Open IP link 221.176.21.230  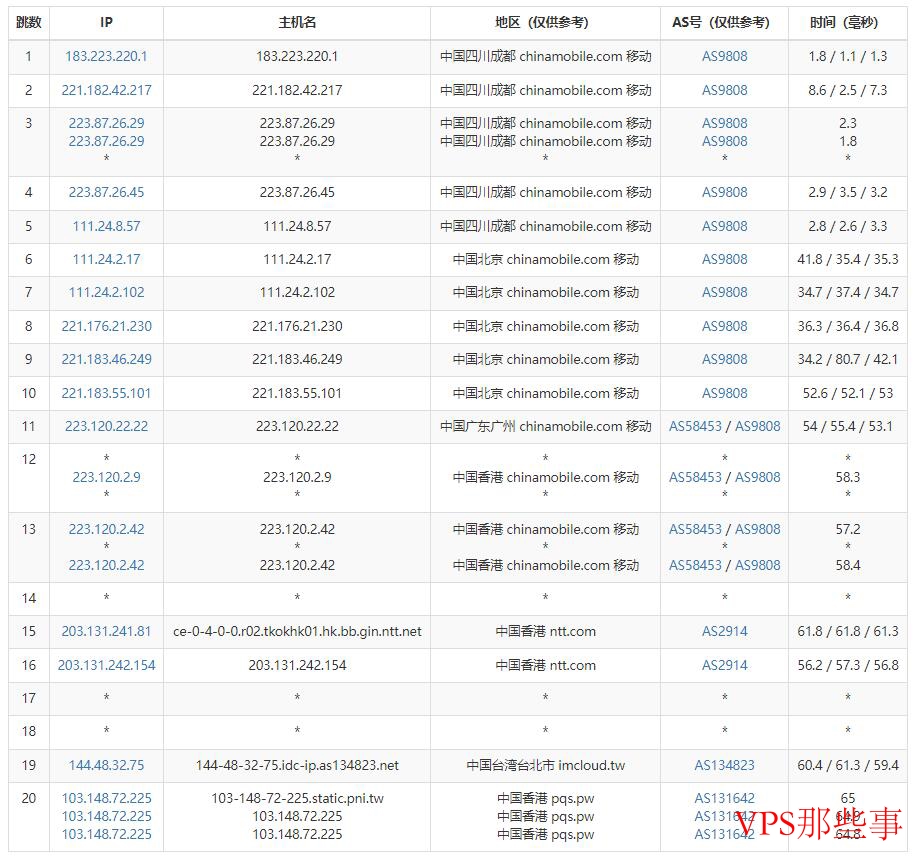pos(106,327)
